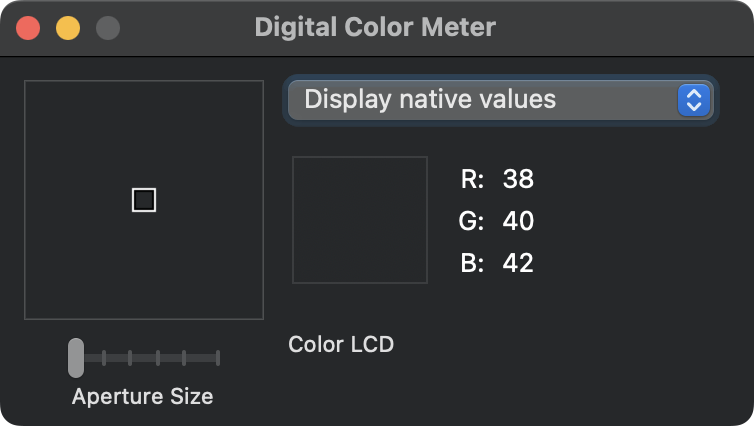Click the B: channel label
This screenshot has height=426, width=754.
(x=472, y=263)
